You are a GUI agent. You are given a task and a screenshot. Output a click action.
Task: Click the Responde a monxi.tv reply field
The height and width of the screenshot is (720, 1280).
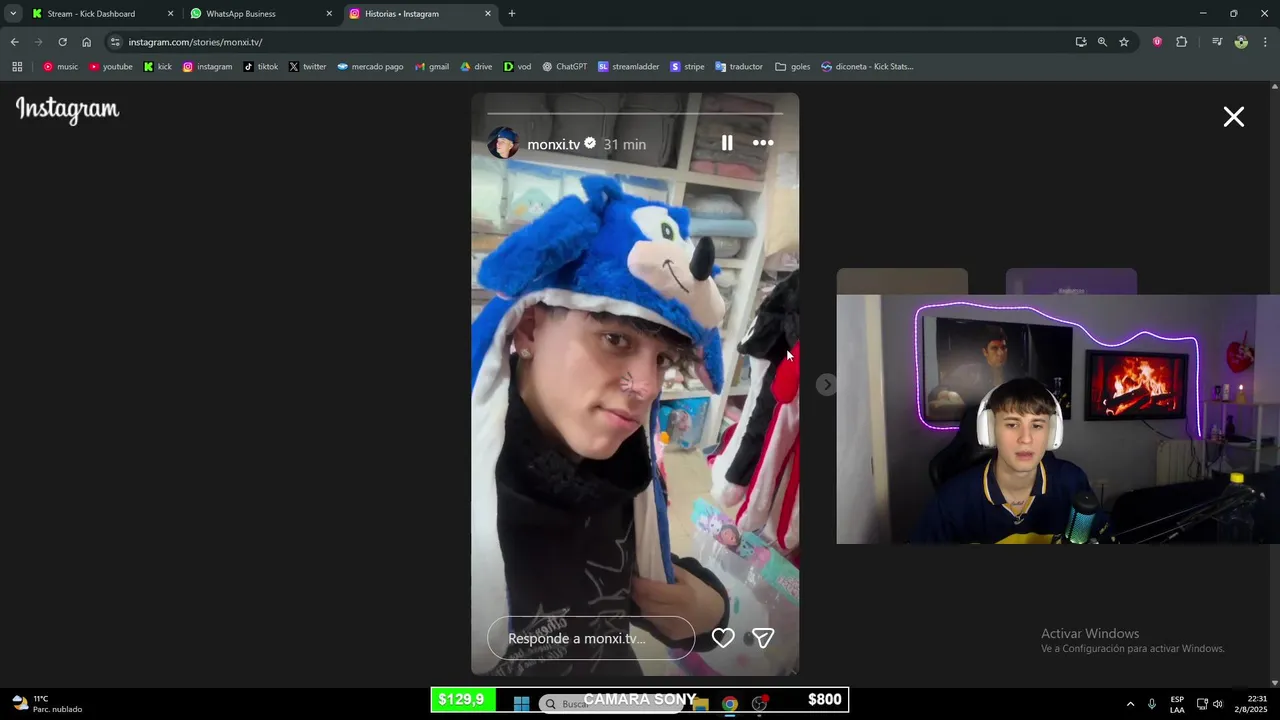pos(591,638)
